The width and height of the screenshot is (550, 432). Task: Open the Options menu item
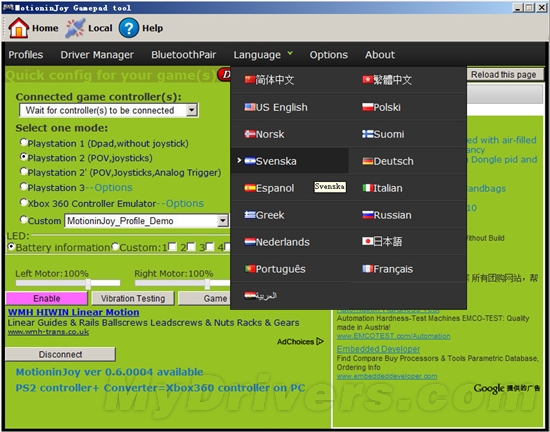point(328,55)
